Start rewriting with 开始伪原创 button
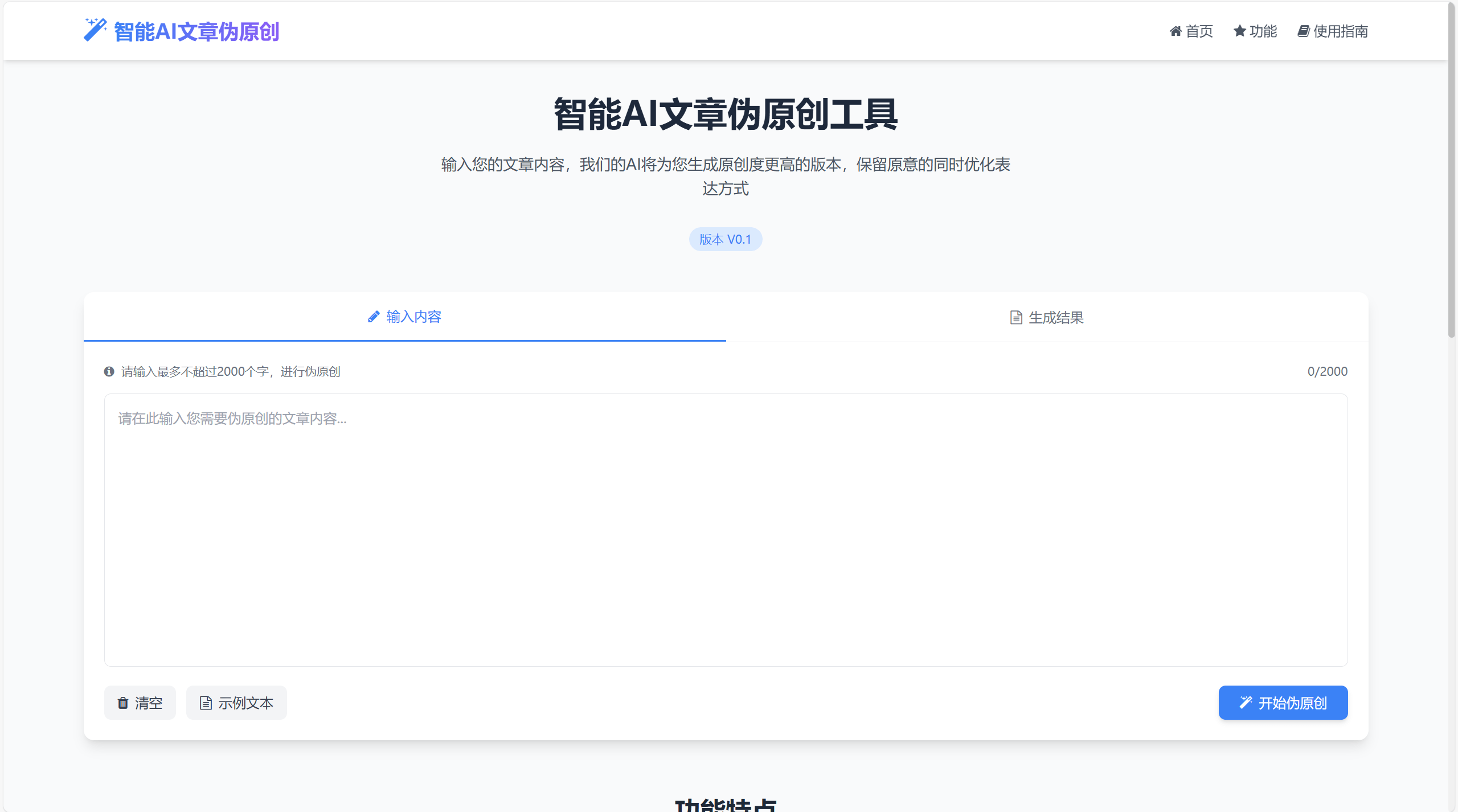 click(x=1283, y=702)
